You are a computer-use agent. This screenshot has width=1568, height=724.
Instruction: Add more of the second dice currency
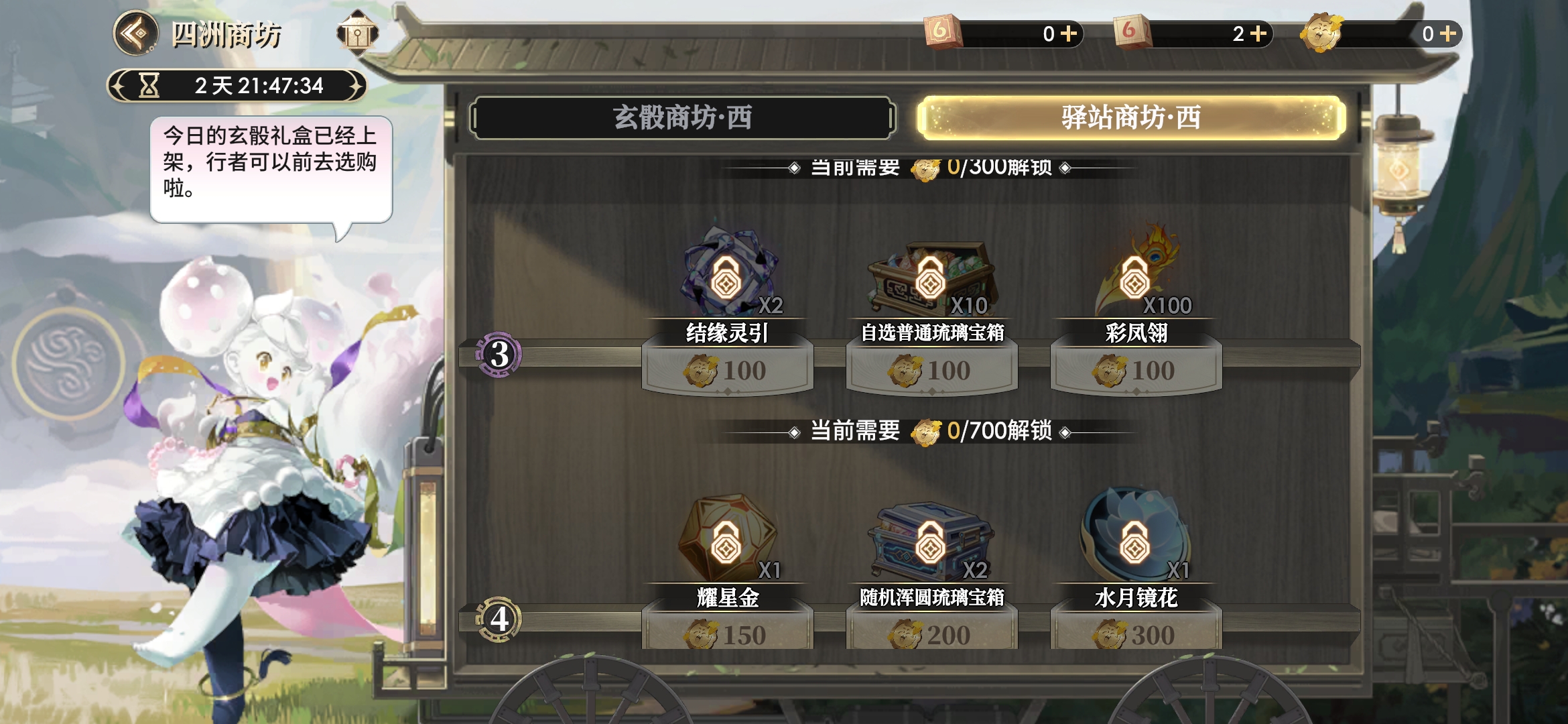click(x=1259, y=34)
